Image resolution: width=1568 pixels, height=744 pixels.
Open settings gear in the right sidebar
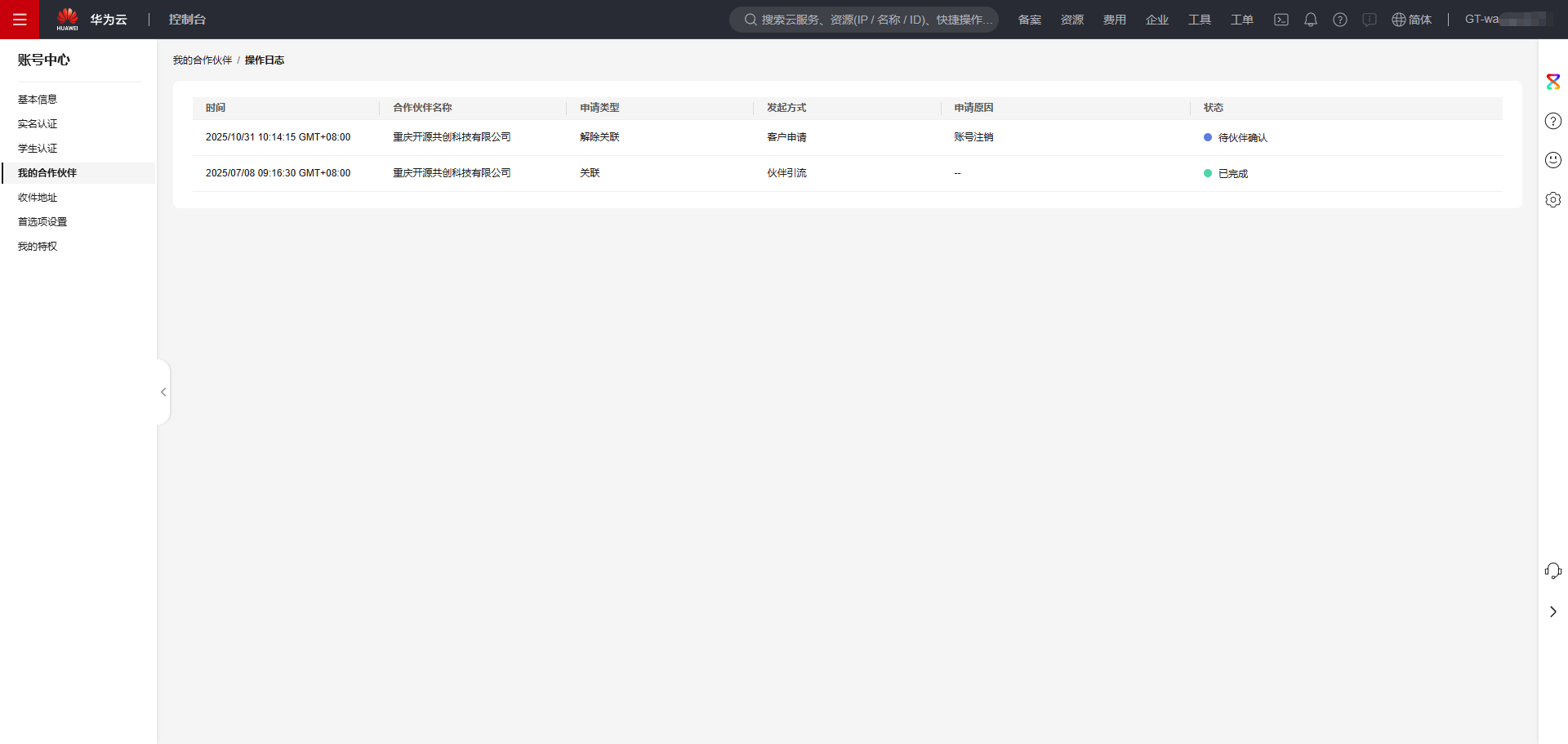(x=1553, y=199)
